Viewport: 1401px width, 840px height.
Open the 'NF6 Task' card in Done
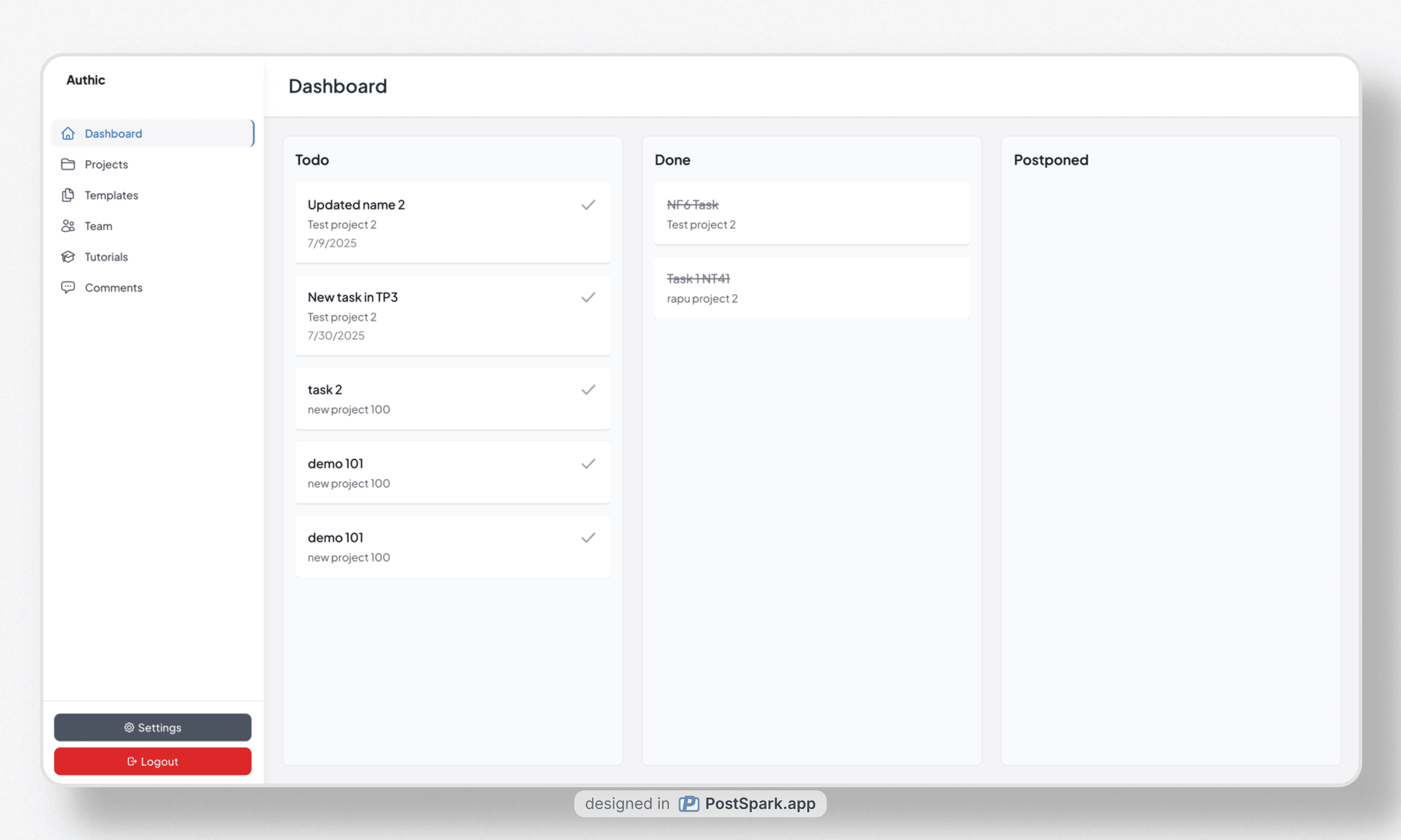click(x=811, y=214)
